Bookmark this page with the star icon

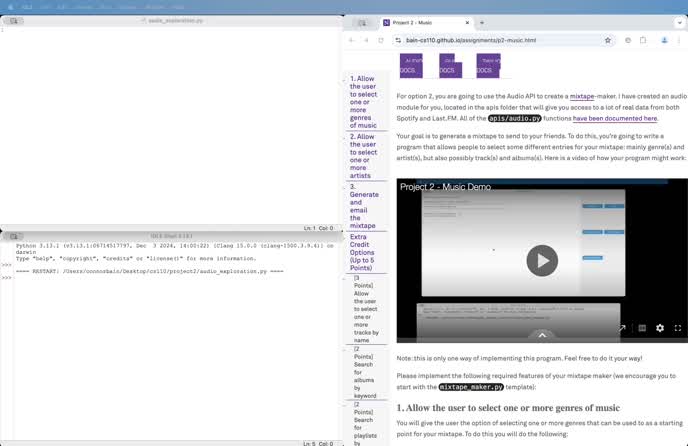point(608,40)
